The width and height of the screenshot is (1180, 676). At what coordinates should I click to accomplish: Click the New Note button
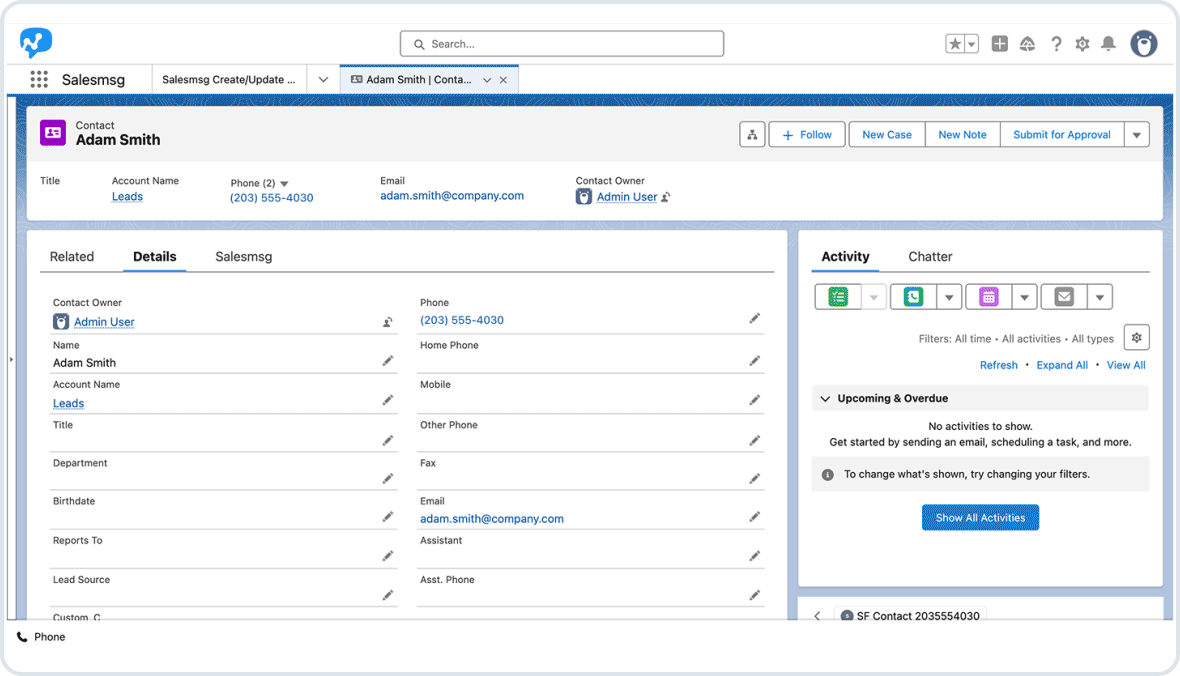click(962, 135)
